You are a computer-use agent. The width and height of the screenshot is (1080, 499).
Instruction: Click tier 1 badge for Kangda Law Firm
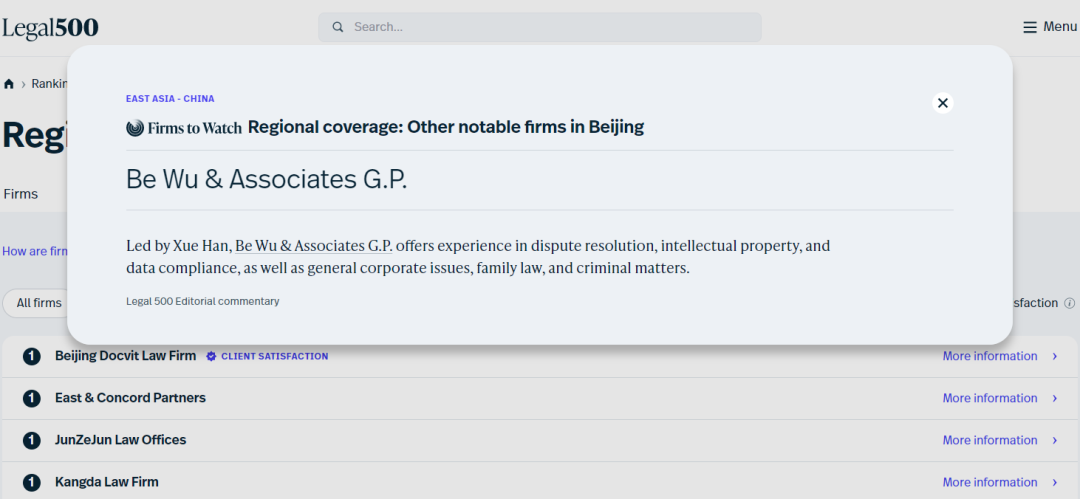coord(32,482)
